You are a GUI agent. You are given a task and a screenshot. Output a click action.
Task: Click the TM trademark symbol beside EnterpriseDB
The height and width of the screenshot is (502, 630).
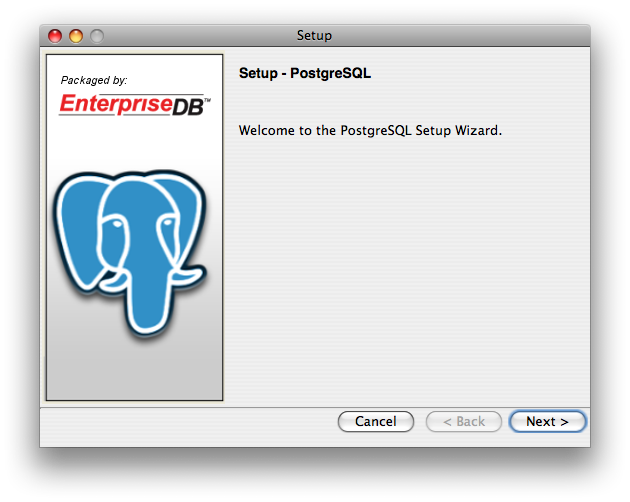207,100
